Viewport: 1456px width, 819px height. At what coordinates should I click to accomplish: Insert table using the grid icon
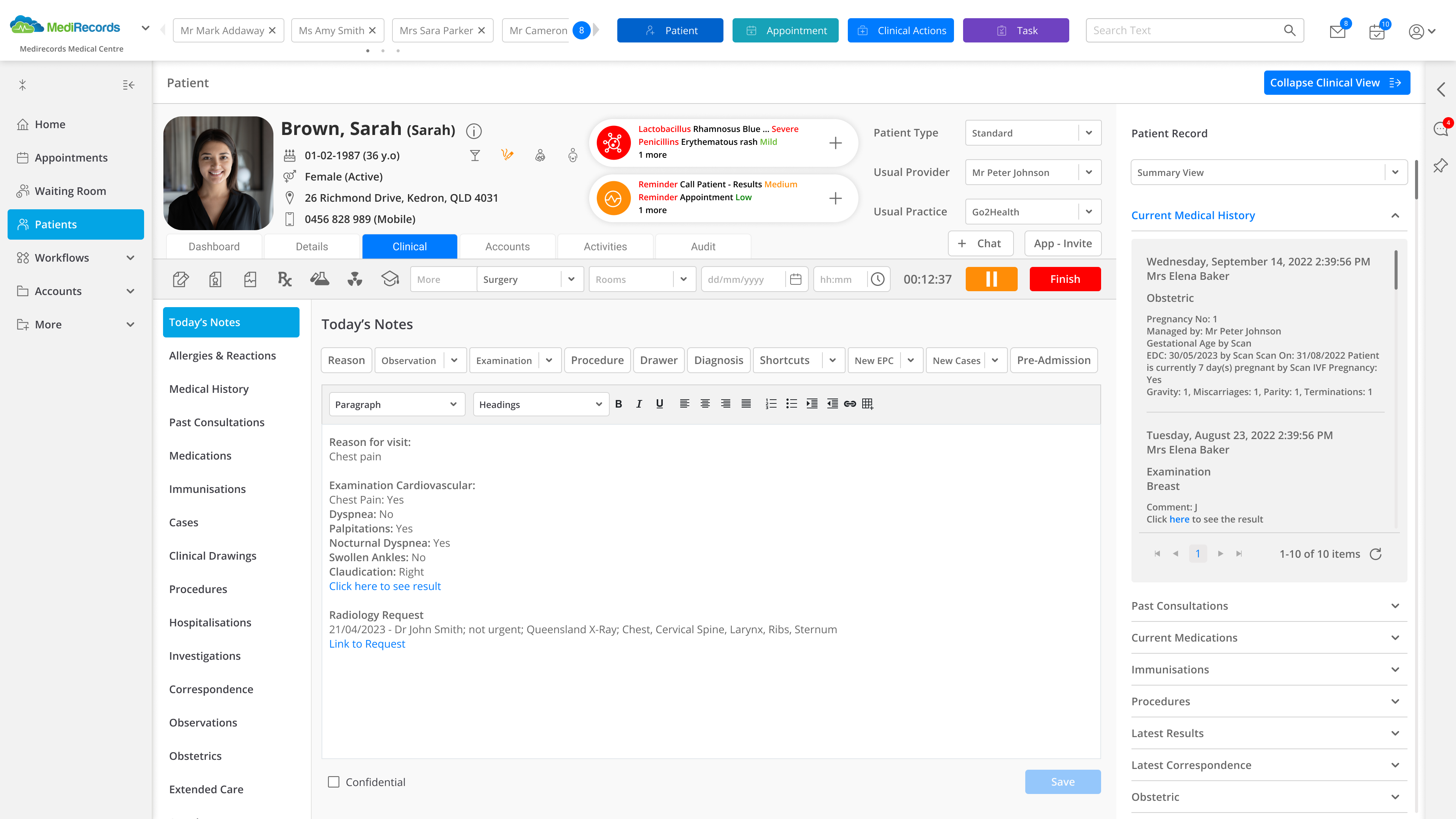pos(868,403)
